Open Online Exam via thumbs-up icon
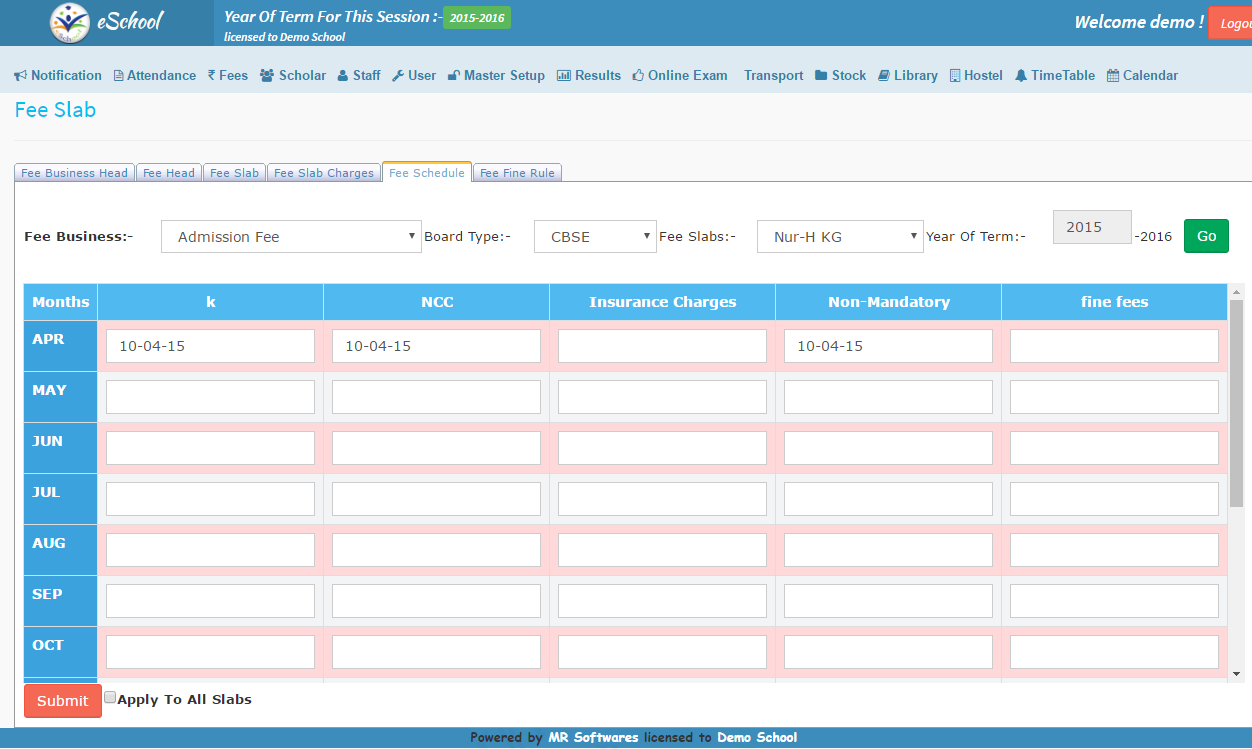The image size is (1252, 749). tap(638, 76)
